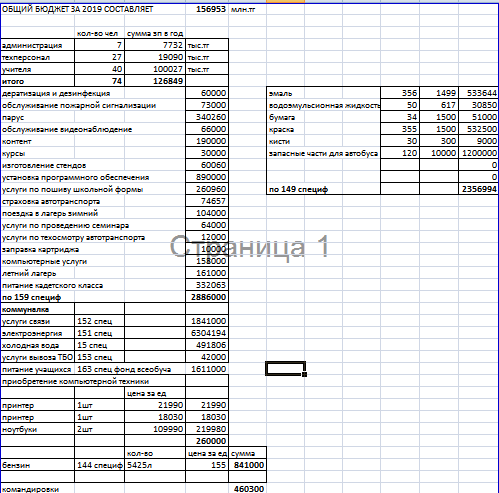
Task: Select бензин sum 841000
Action: (x=247, y=465)
